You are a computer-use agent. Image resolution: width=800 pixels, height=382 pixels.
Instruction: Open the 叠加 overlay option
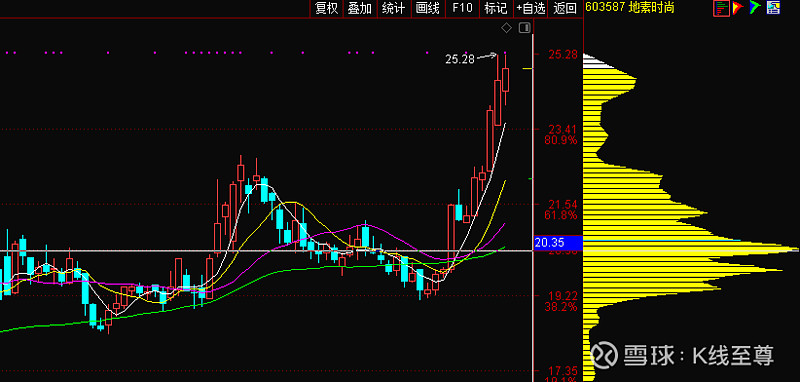tap(360, 8)
